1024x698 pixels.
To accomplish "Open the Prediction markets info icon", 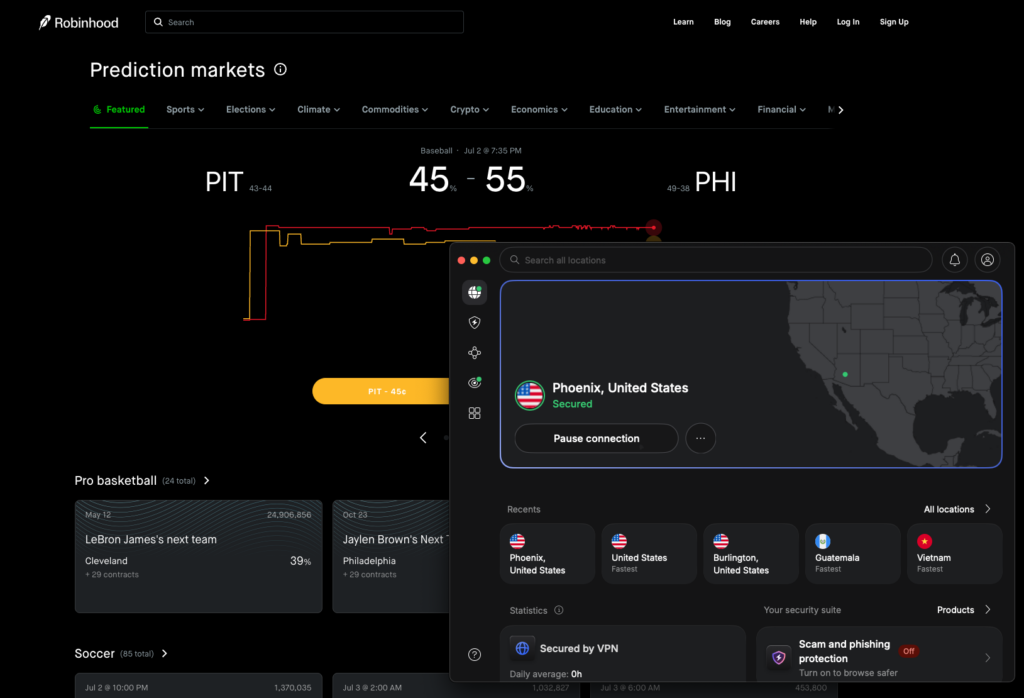I will coord(280,69).
